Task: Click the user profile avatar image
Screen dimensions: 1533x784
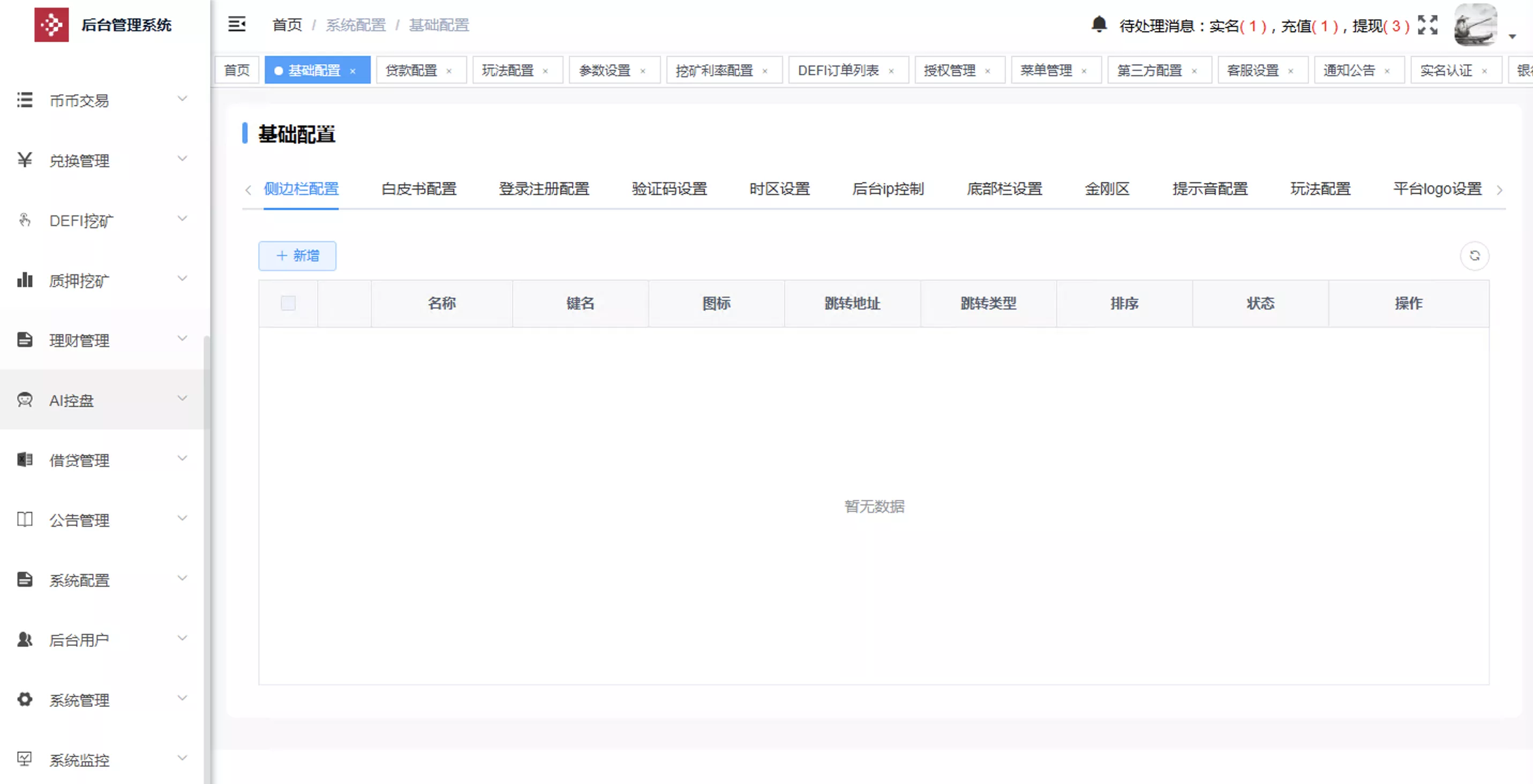Action: point(1477,25)
